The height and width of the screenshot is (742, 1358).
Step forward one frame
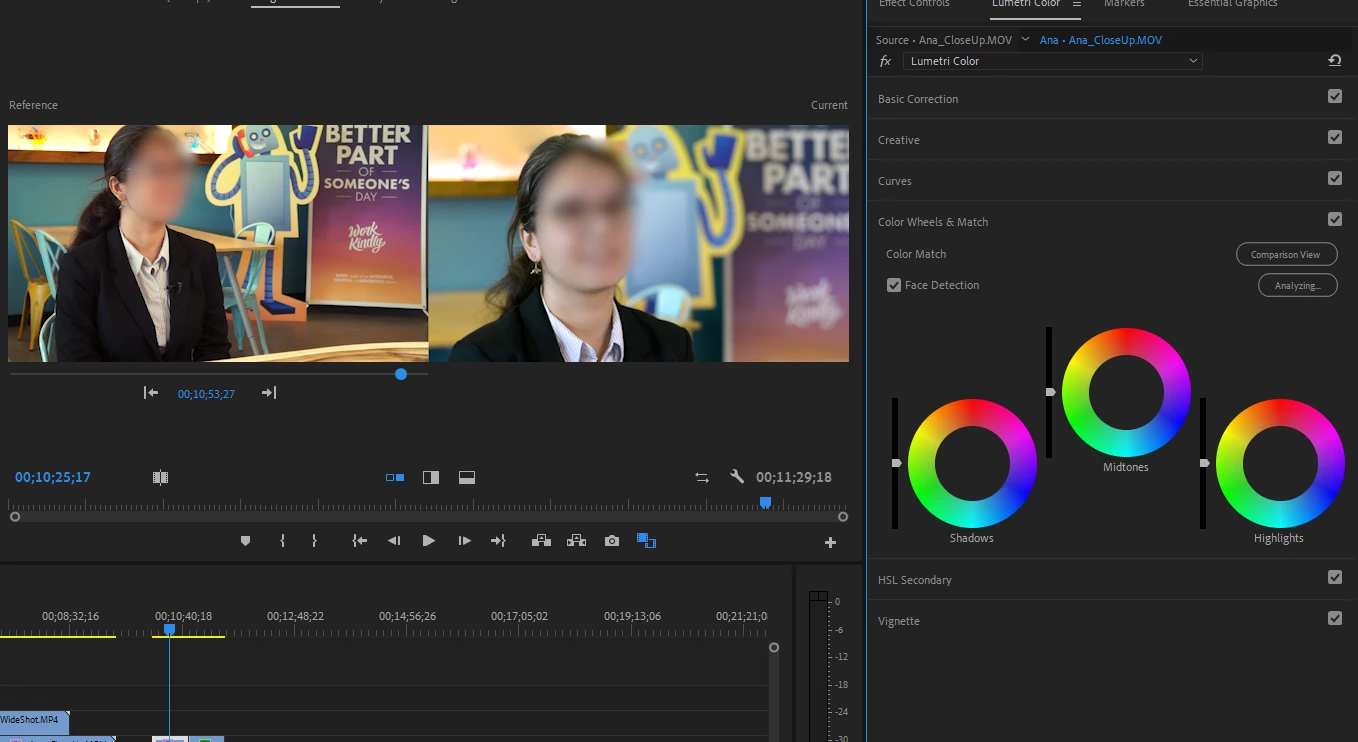[x=464, y=541]
